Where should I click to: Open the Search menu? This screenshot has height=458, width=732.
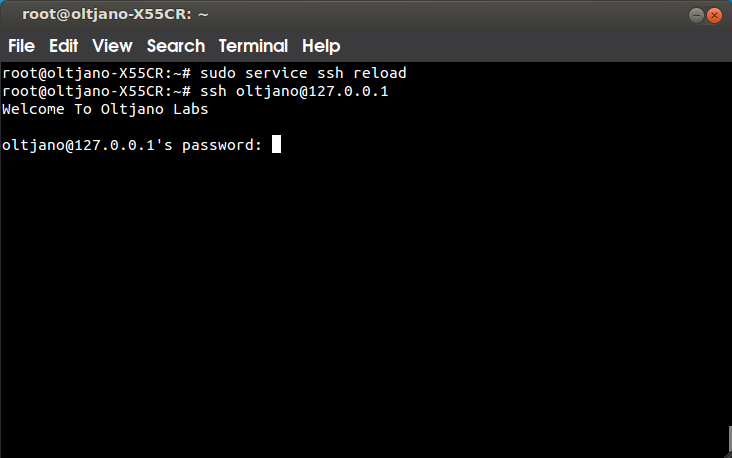[176, 46]
